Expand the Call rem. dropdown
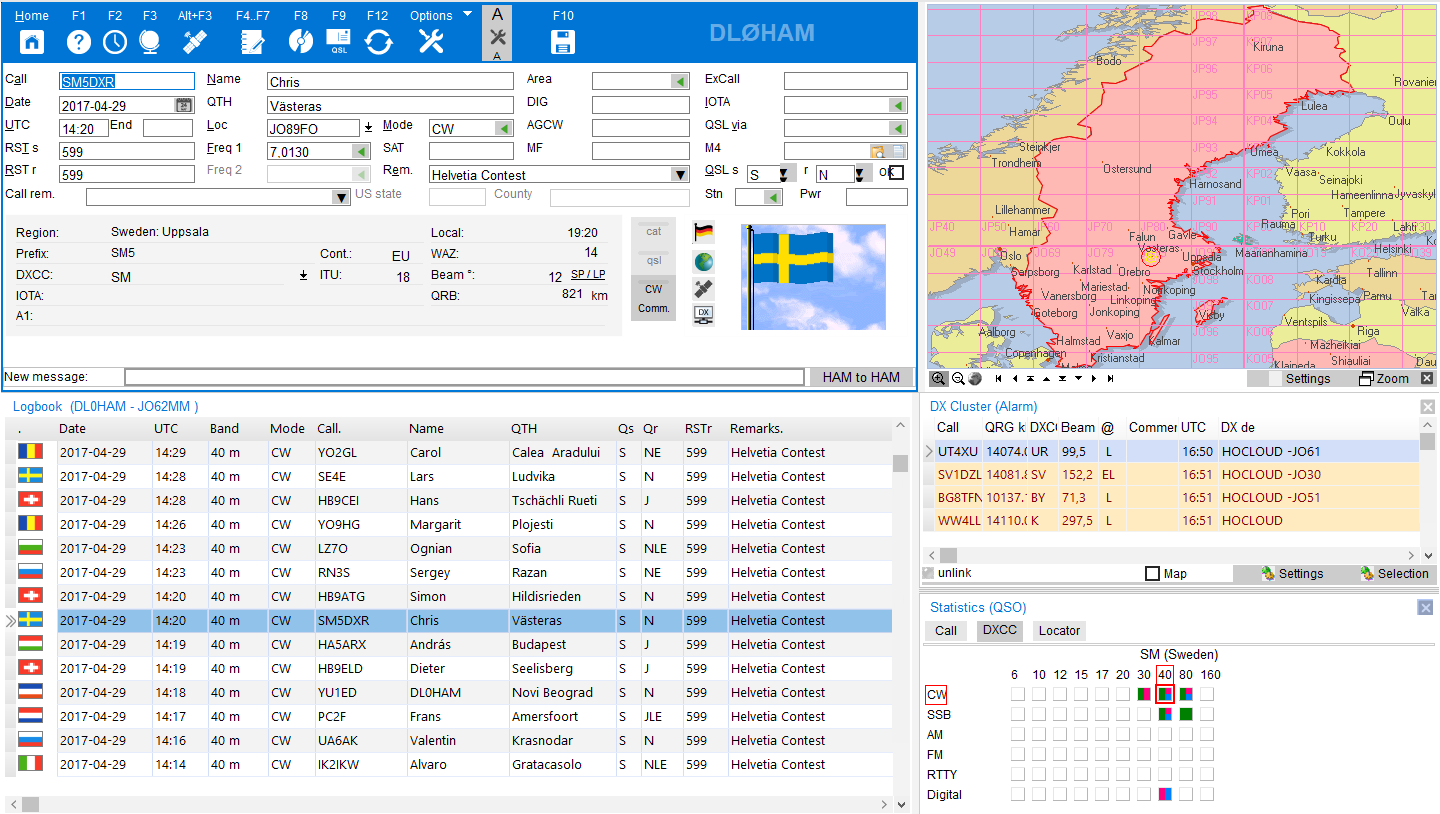 point(341,197)
